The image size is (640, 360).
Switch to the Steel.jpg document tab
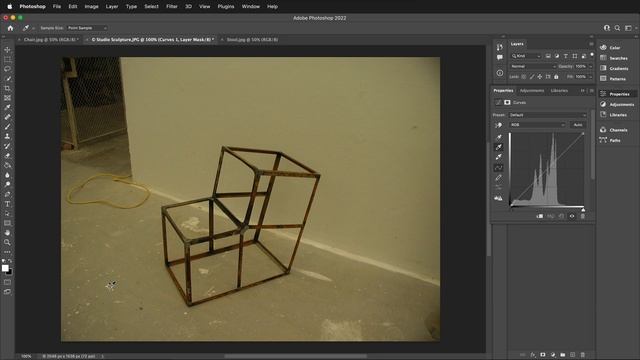[x=252, y=40]
